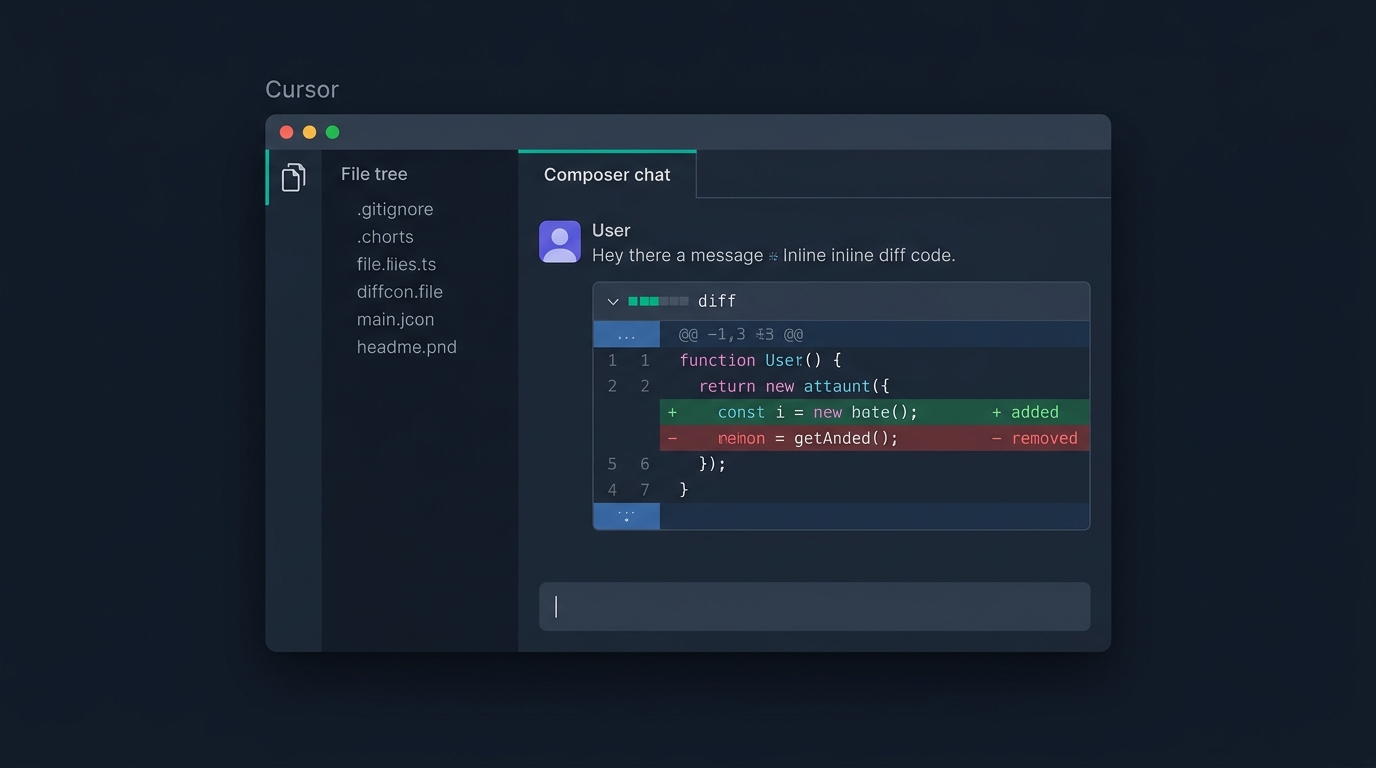This screenshot has height=768, width=1376.
Task: Click the User avatar icon
Action: coord(560,242)
